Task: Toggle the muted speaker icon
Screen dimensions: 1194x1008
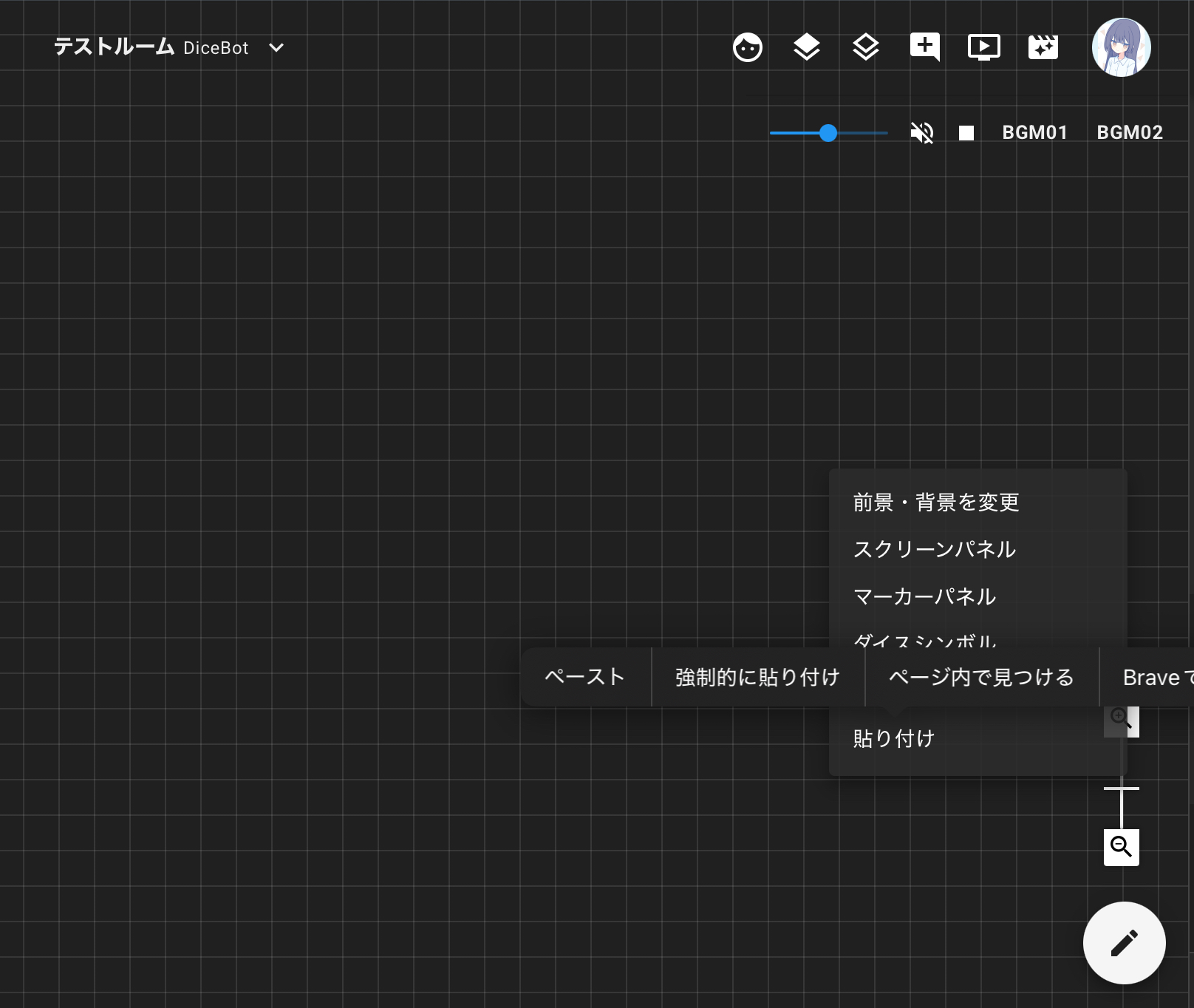Action: [921, 133]
